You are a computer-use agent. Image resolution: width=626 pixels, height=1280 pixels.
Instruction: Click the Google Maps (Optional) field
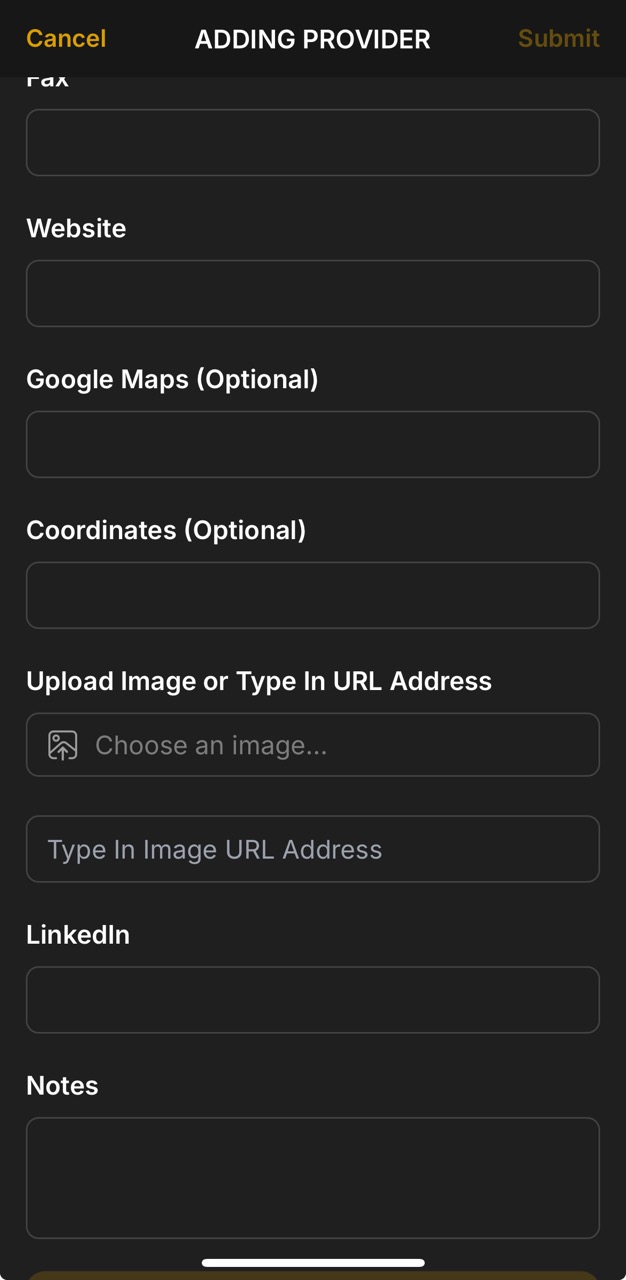(313, 444)
